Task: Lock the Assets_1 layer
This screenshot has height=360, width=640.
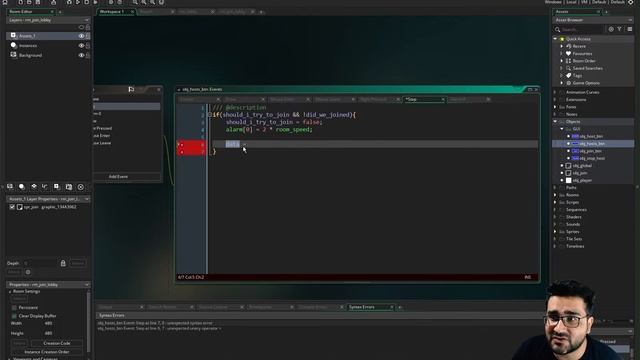Action: pyautogui.click(x=88, y=36)
